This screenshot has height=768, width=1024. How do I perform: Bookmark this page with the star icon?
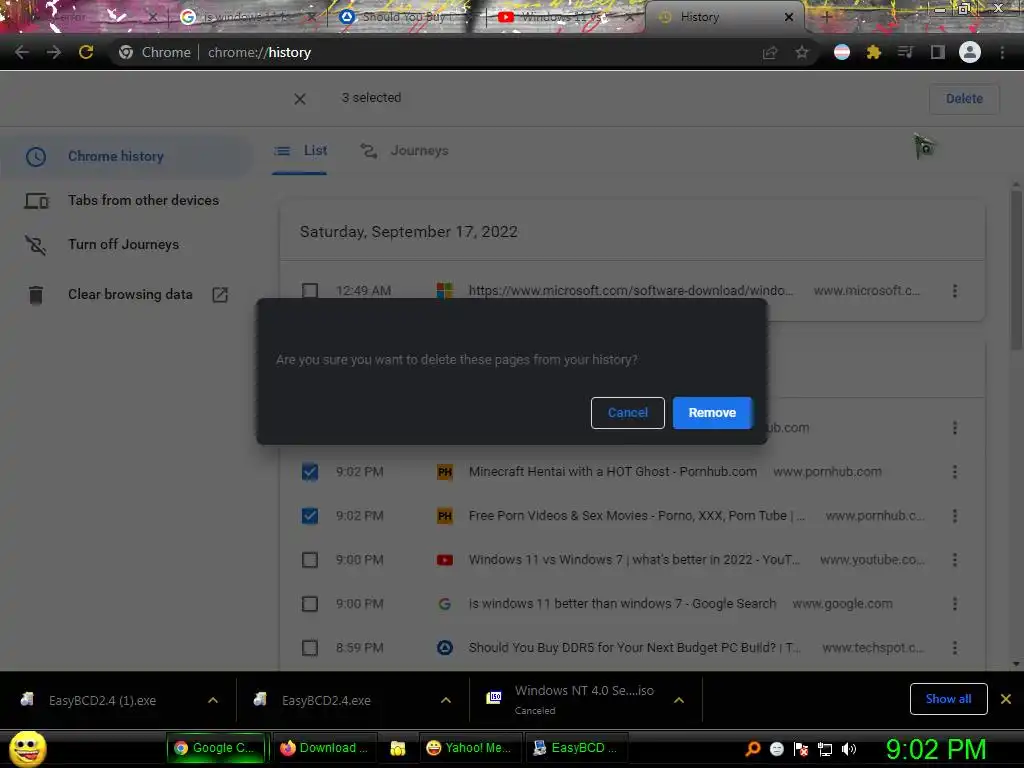click(x=802, y=53)
